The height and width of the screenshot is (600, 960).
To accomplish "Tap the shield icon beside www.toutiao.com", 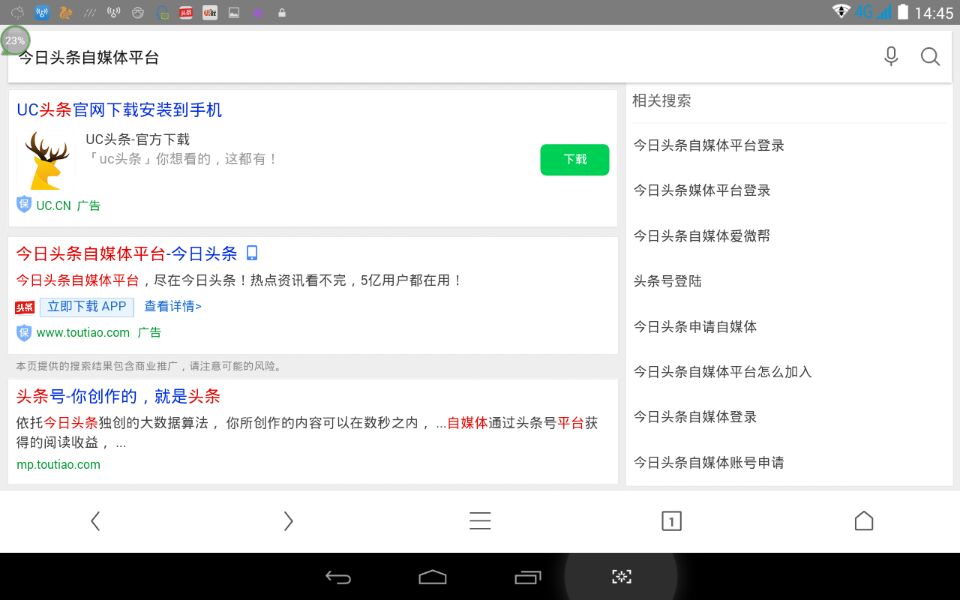I will pos(24,332).
